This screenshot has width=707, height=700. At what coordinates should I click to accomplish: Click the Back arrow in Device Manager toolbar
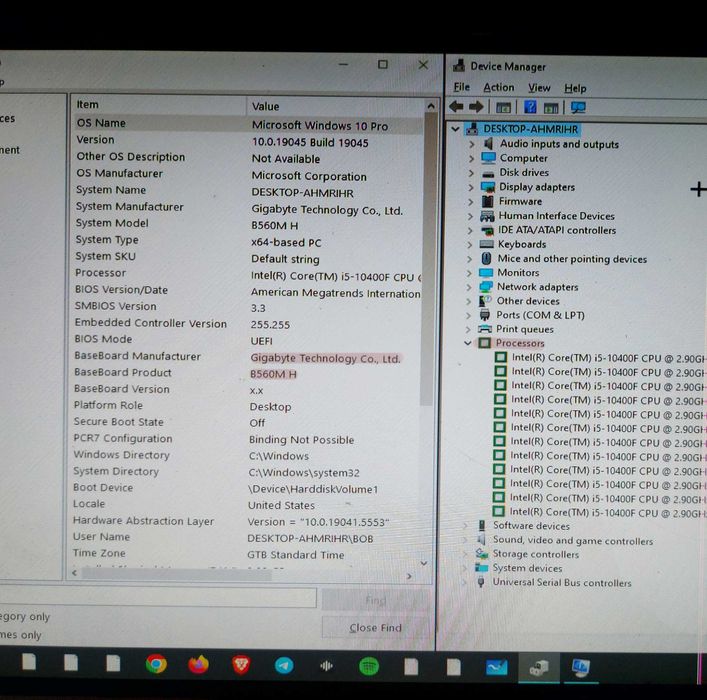point(456,107)
